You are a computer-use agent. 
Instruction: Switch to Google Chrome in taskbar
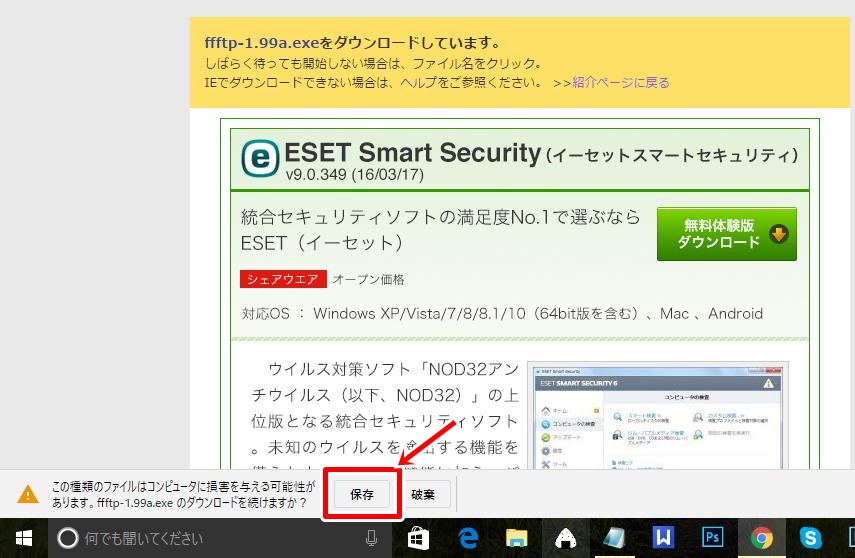761,538
